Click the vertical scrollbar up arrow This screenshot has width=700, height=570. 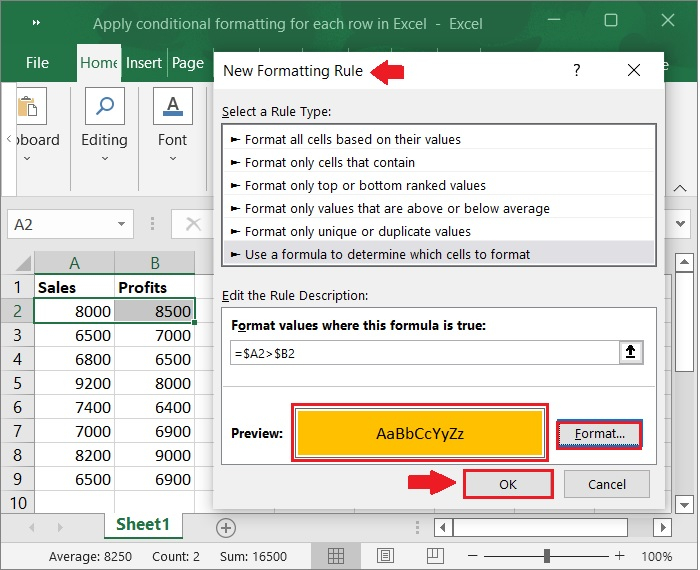[684, 262]
